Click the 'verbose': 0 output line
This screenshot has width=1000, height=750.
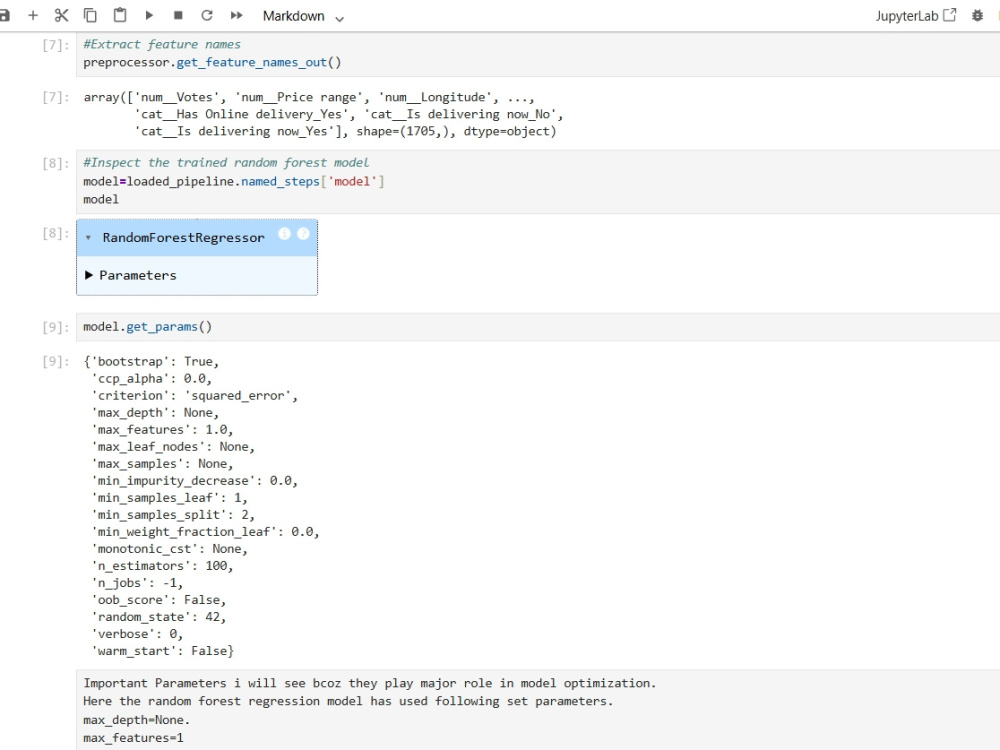(x=137, y=634)
